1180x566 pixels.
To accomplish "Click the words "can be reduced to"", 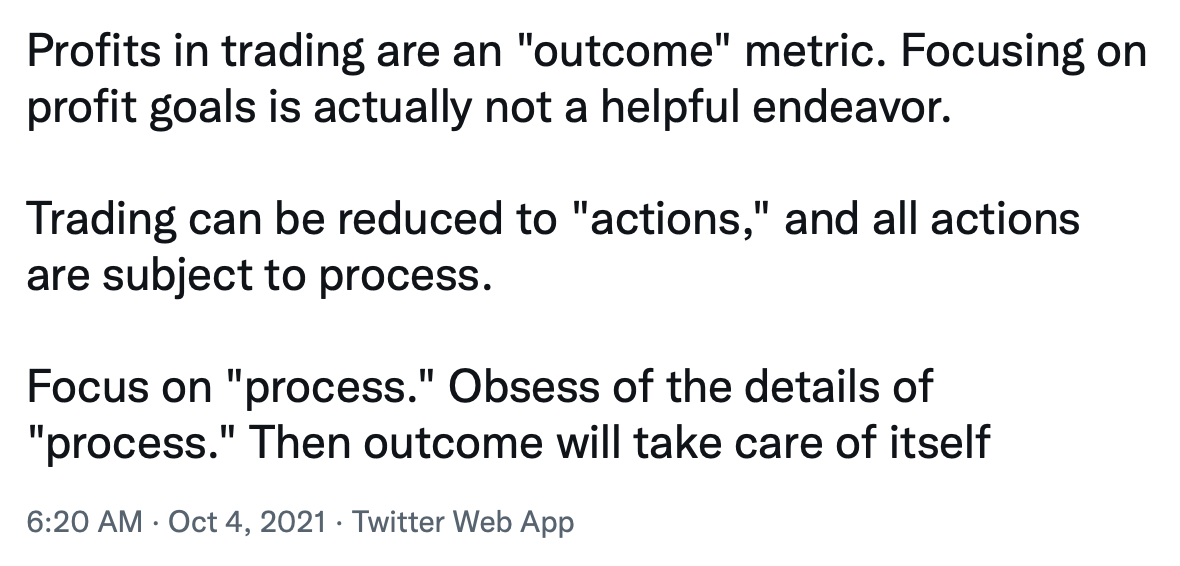I will [373, 220].
